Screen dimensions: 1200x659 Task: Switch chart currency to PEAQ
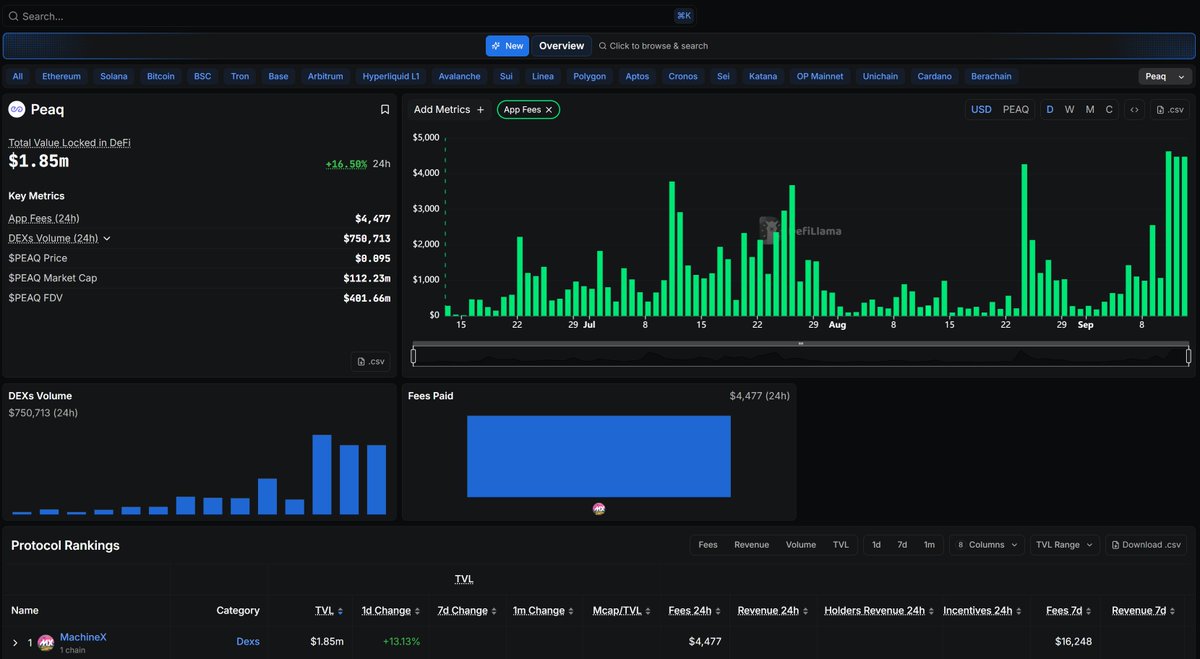tap(1016, 110)
